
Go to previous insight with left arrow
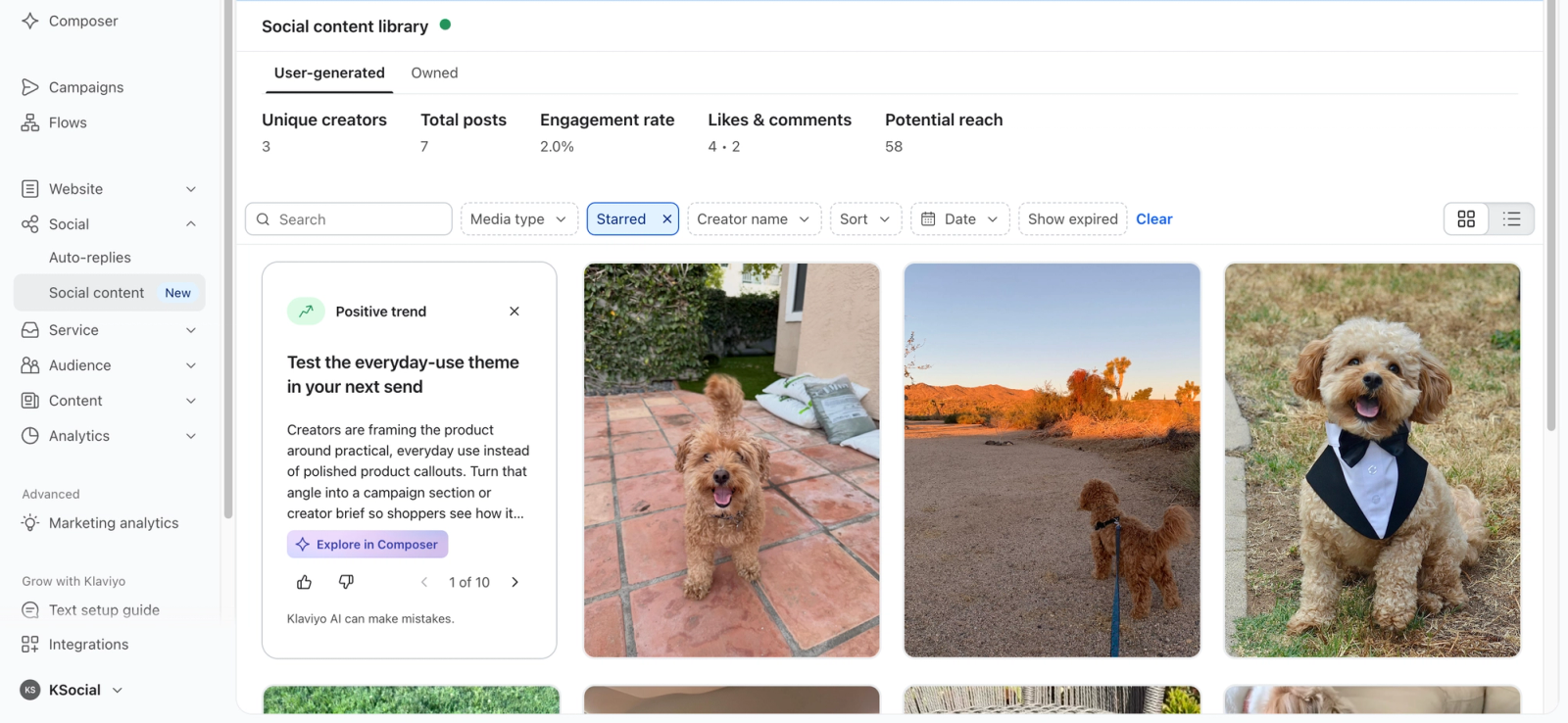click(x=424, y=582)
